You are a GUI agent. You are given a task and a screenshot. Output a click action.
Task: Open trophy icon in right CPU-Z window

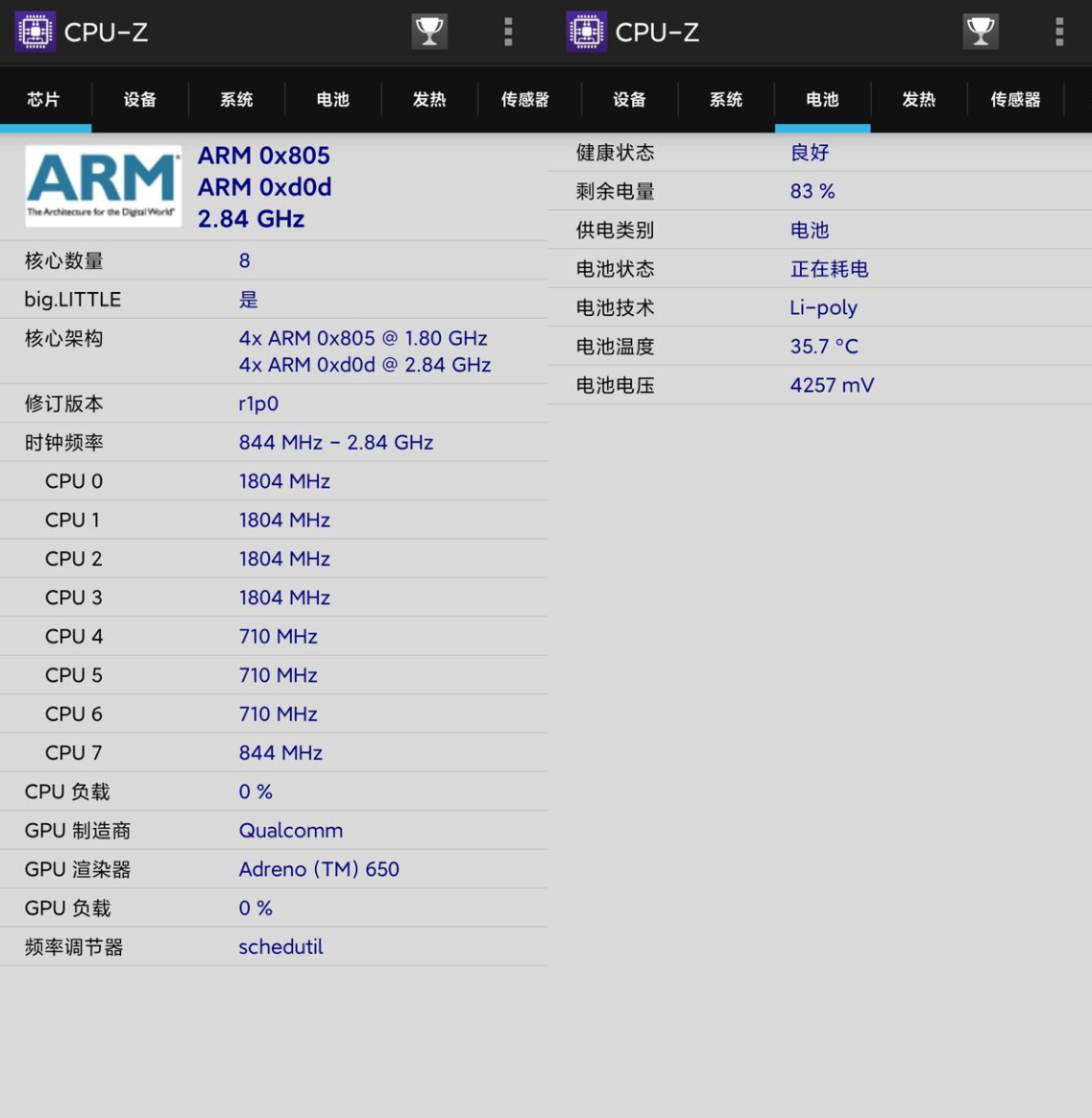click(x=980, y=32)
